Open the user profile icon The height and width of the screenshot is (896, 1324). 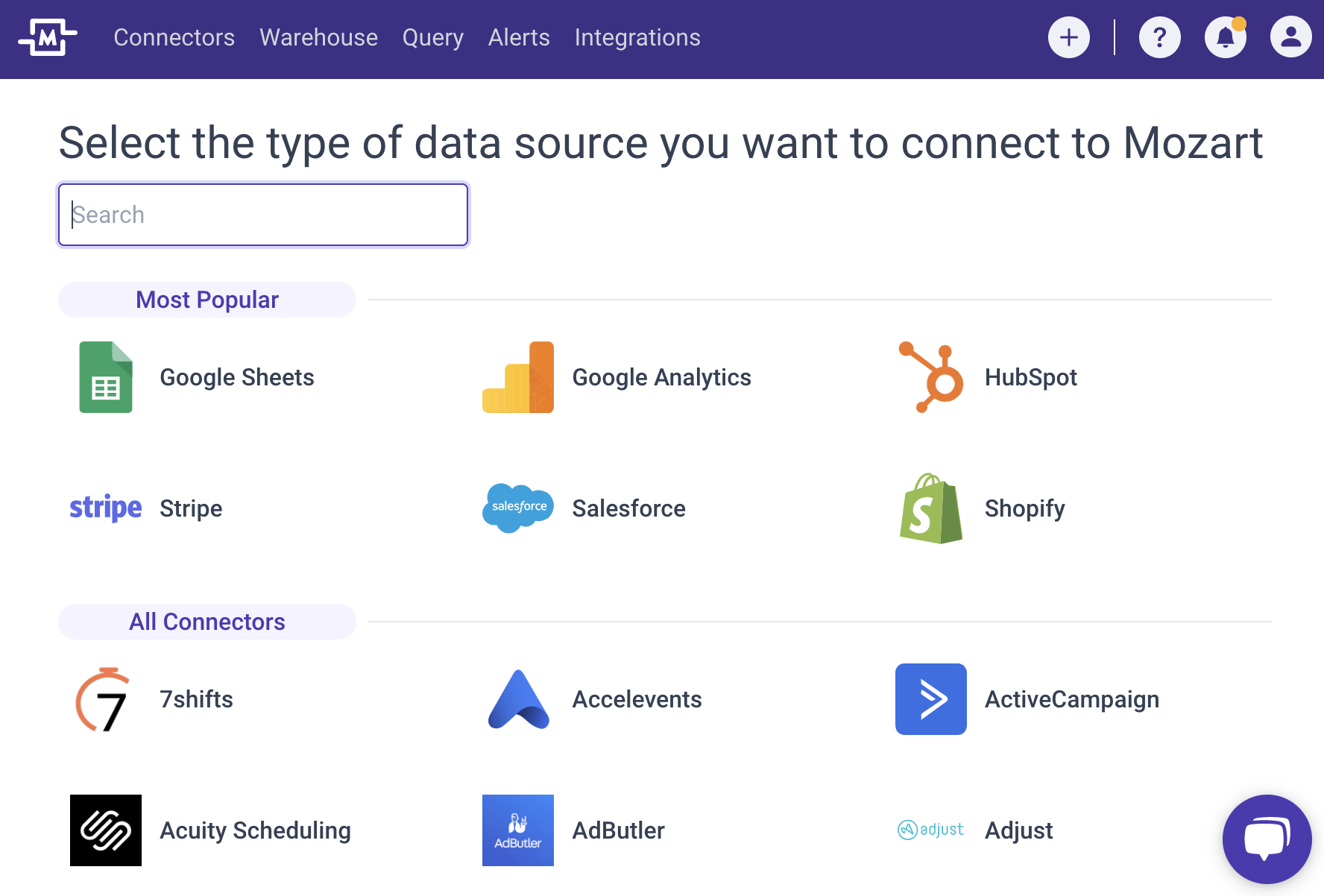click(x=1290, y=37)
